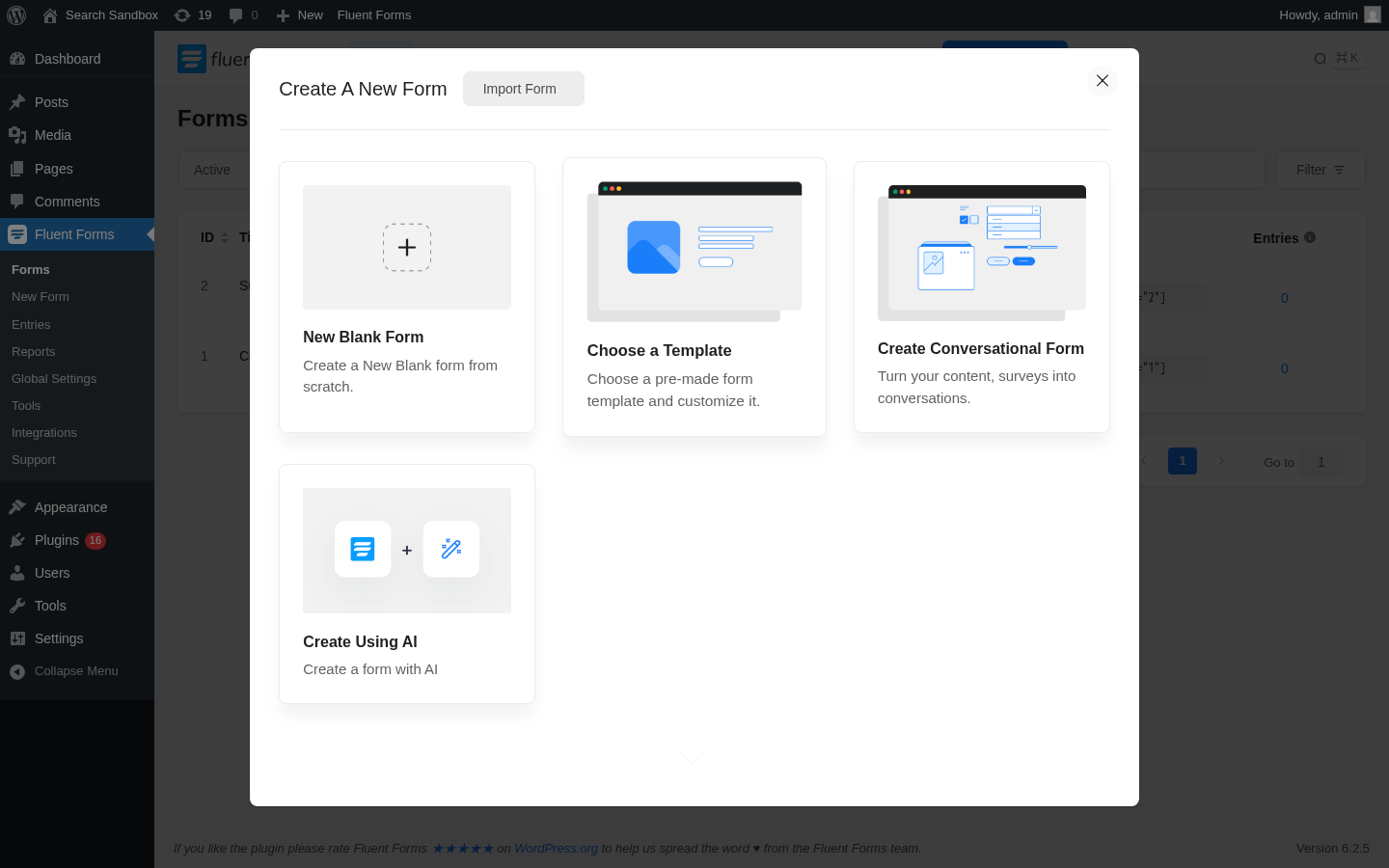Viewport: 1389px width, 868px height.
Task: Open the Reports submenu link
Action: [34, 352]
